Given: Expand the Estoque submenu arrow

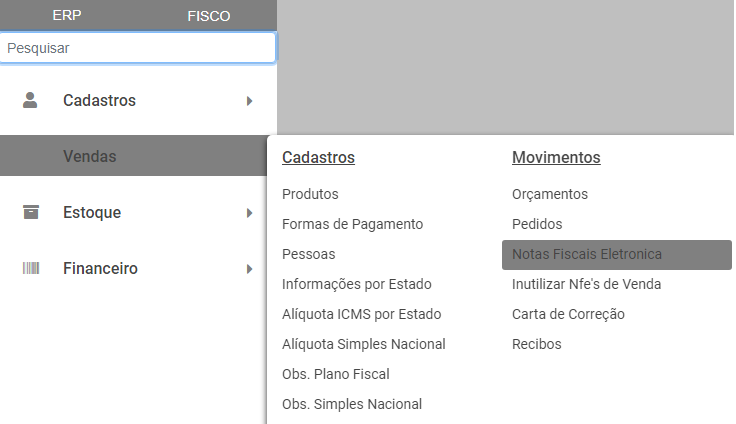Looking at the screenshot, I should pyautogui.click(x=249, y=213).
